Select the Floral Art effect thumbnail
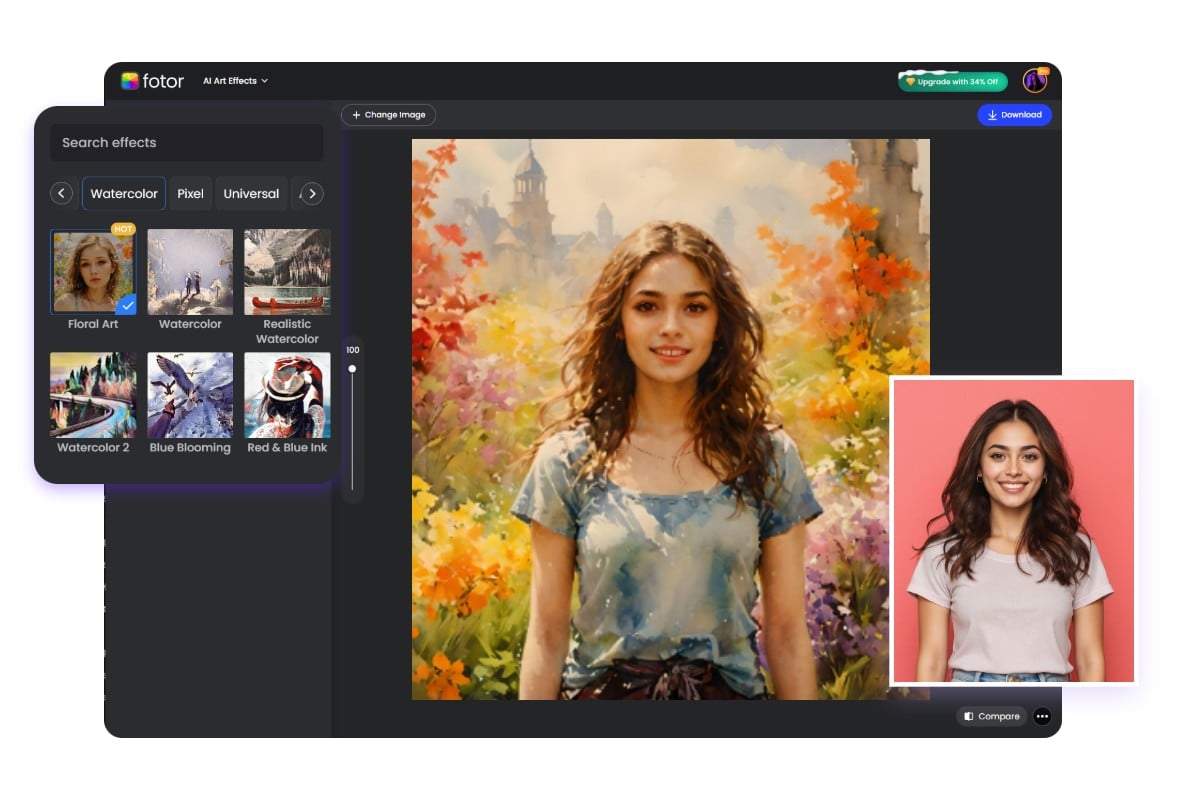 click(93, 272)
